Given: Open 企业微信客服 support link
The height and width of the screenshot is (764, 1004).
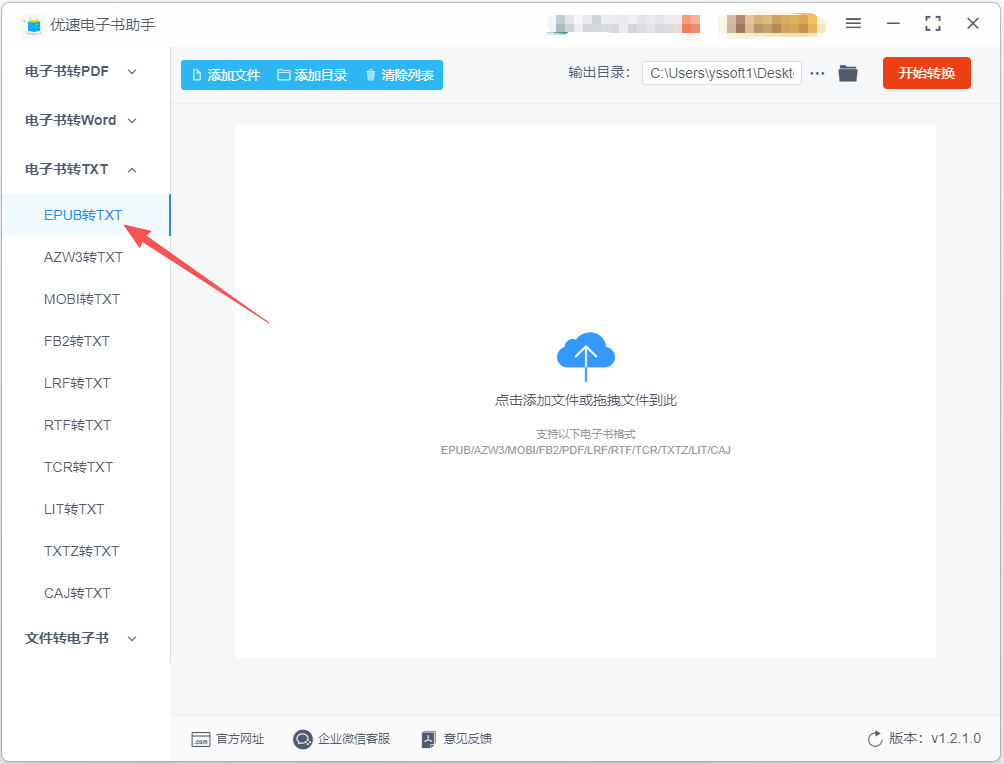Looking at the screenshot, I should (x=353, y=739).
